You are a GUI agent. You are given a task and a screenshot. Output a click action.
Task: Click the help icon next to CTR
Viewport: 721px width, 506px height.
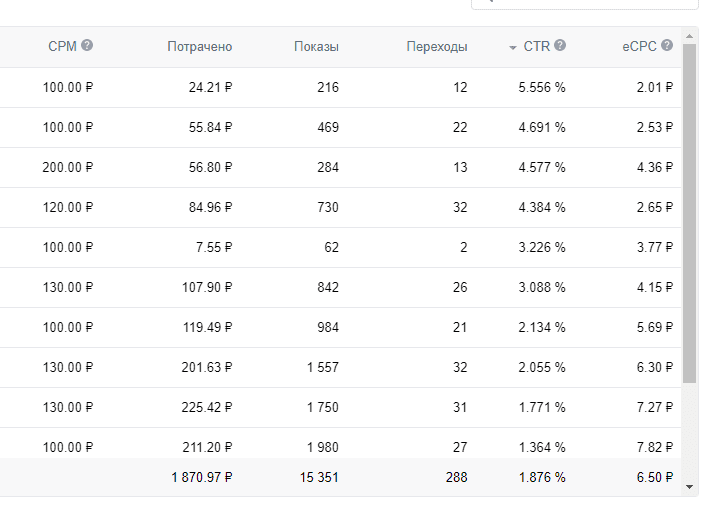pyautogui.click(x=560, y=46)
